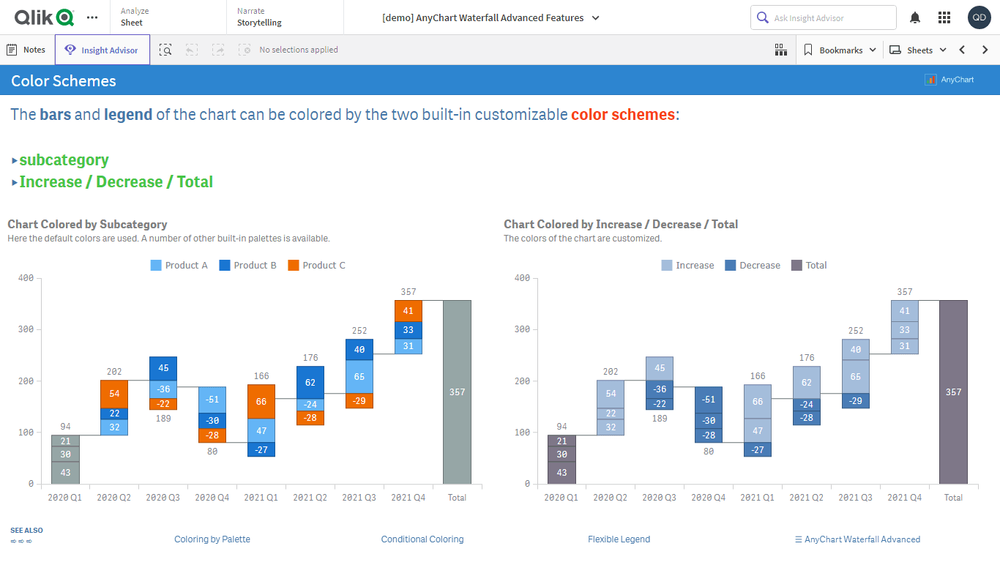Screen dimensions: 1000x562
Task: Go to the previous sheet arrow
Action: pos(962,50)
